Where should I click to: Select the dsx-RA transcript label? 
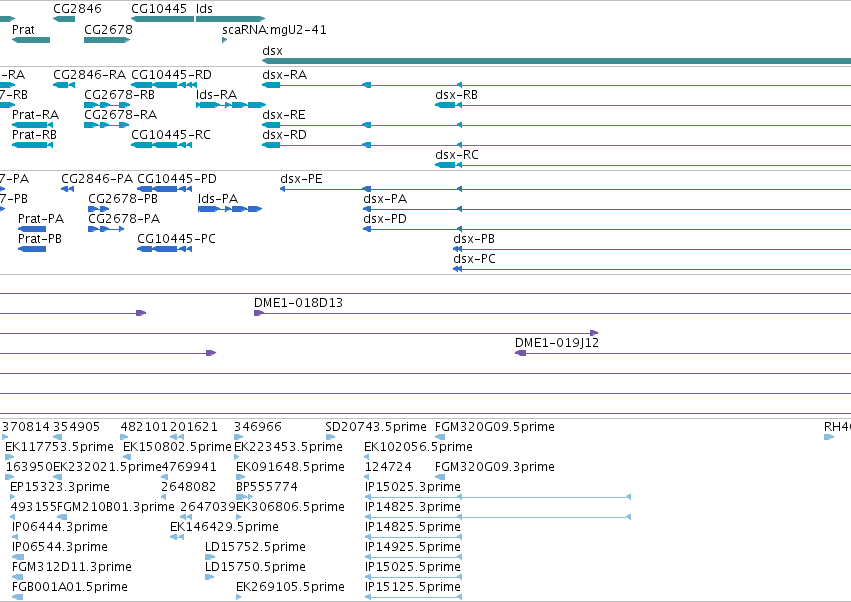pos(284,75)
